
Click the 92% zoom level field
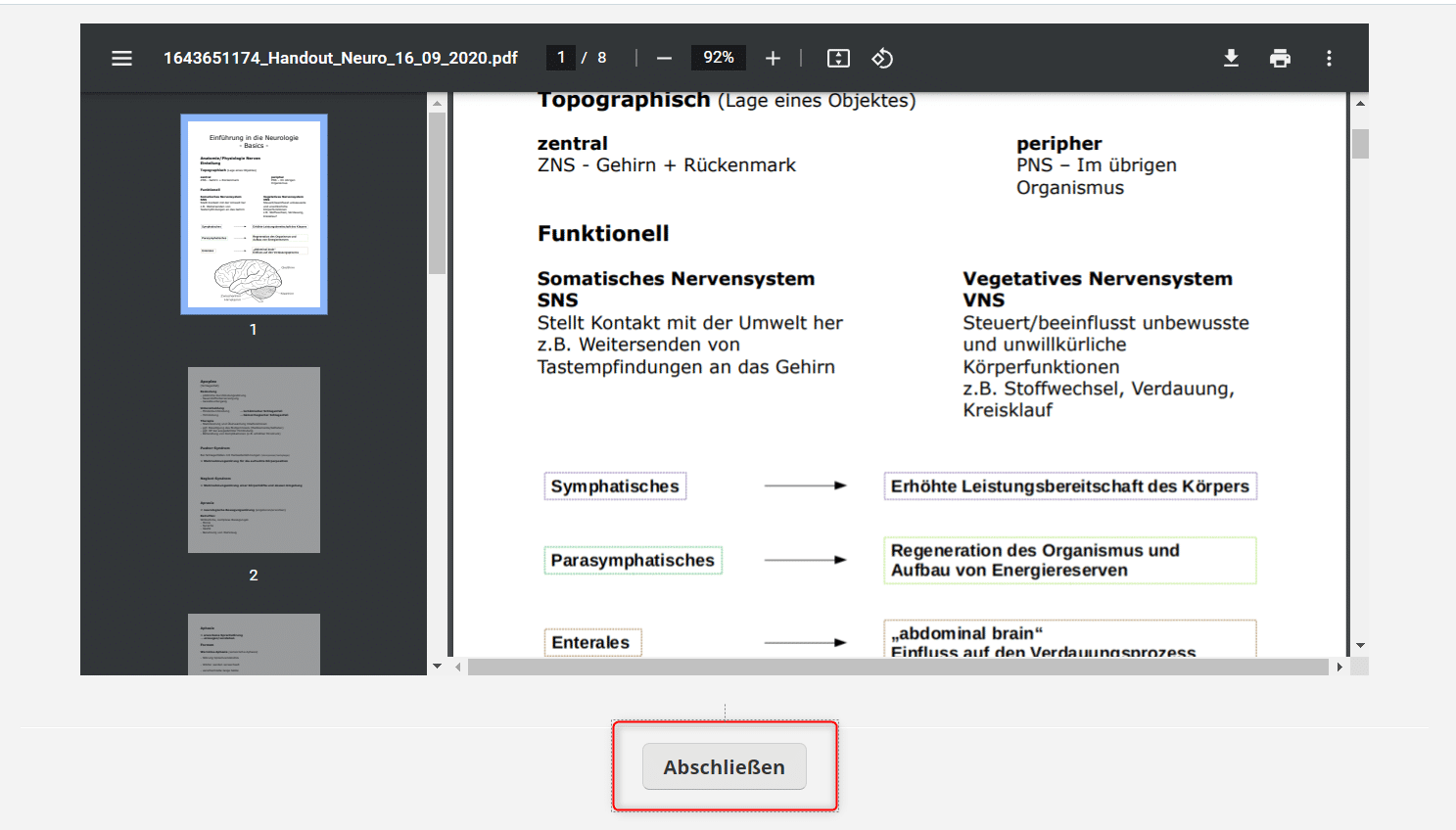(x=719, y=58)
